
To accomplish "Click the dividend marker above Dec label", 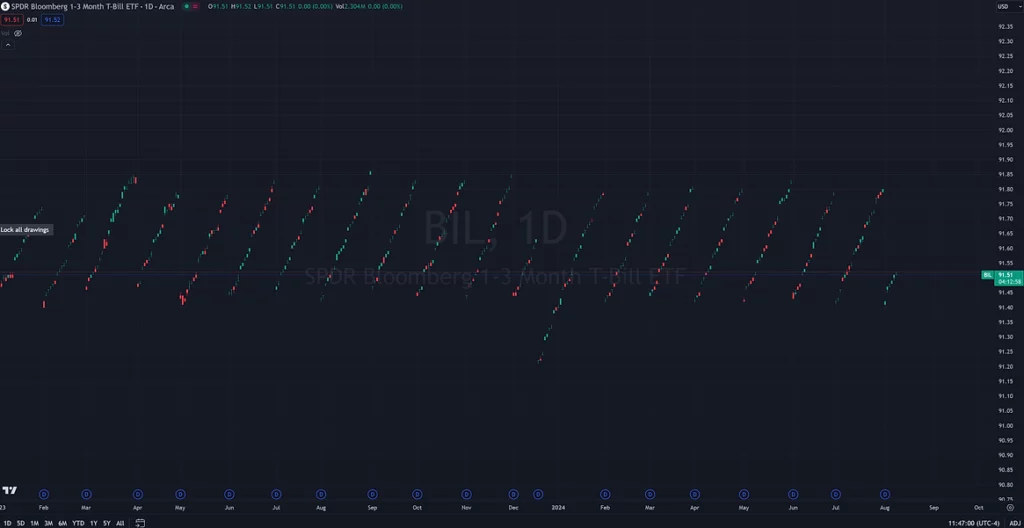I will click(513, 494).
